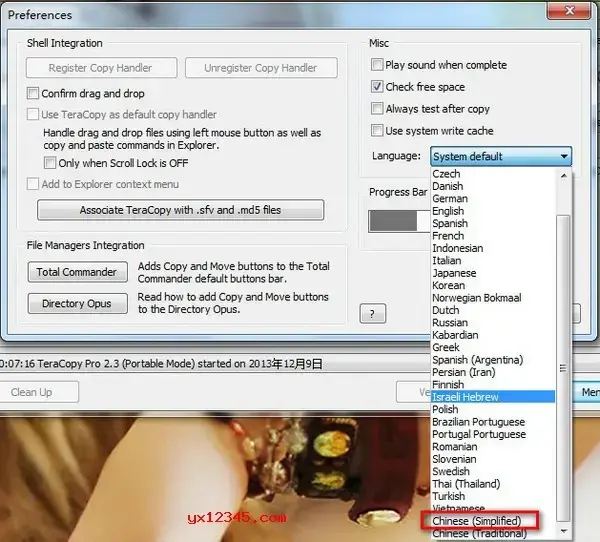Select Turkish language entry

tap(493, 496)
